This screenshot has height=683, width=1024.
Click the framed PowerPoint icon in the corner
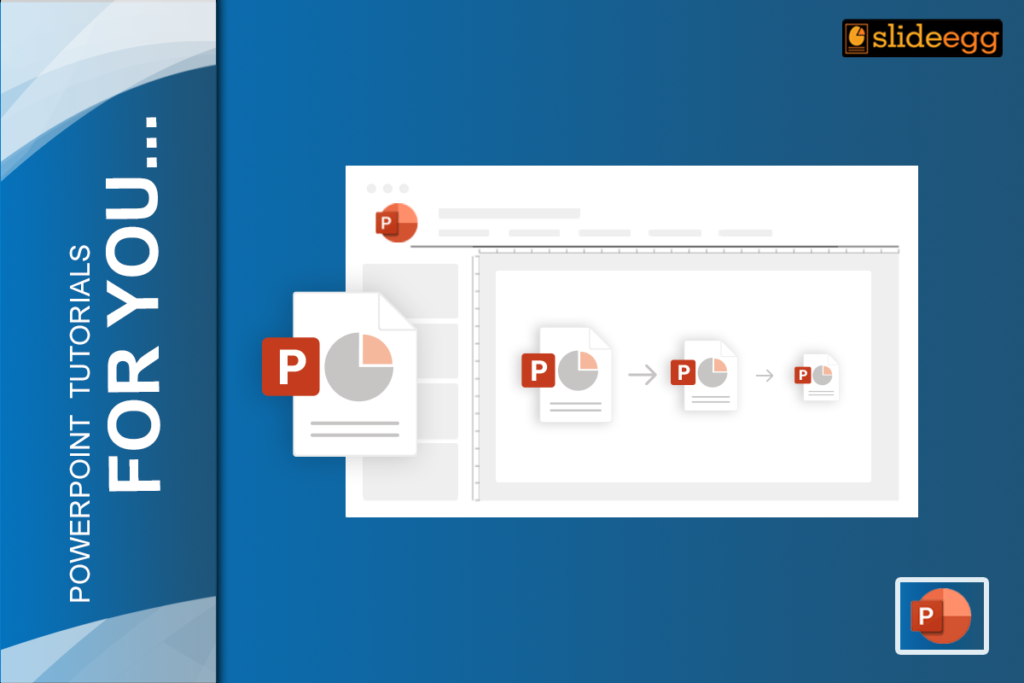coord(942,615)
